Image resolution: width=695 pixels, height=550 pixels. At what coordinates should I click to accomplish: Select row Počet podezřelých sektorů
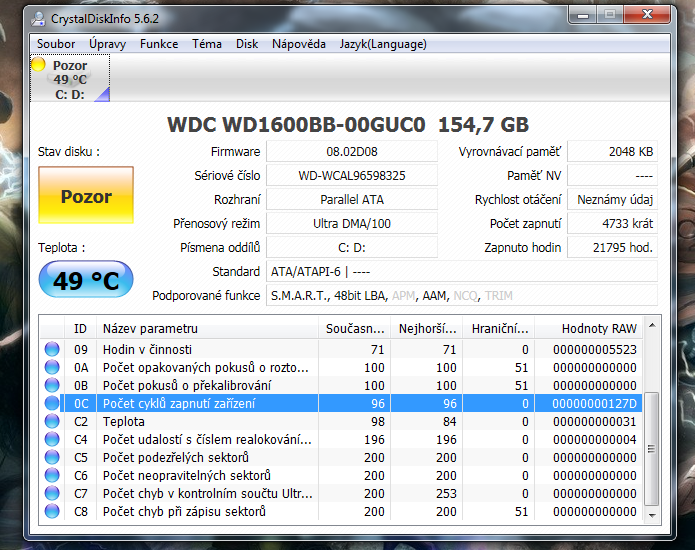[340, 457]
